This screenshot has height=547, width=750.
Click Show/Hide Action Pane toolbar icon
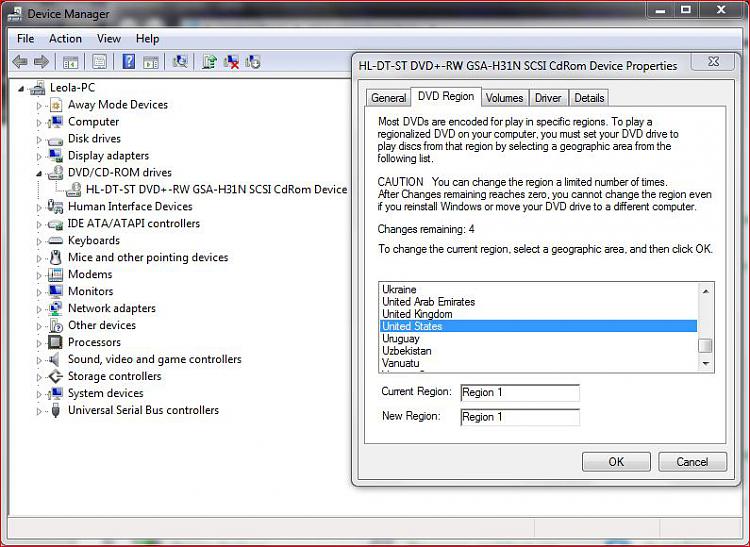pyautogui.click(x=151, y=62)
